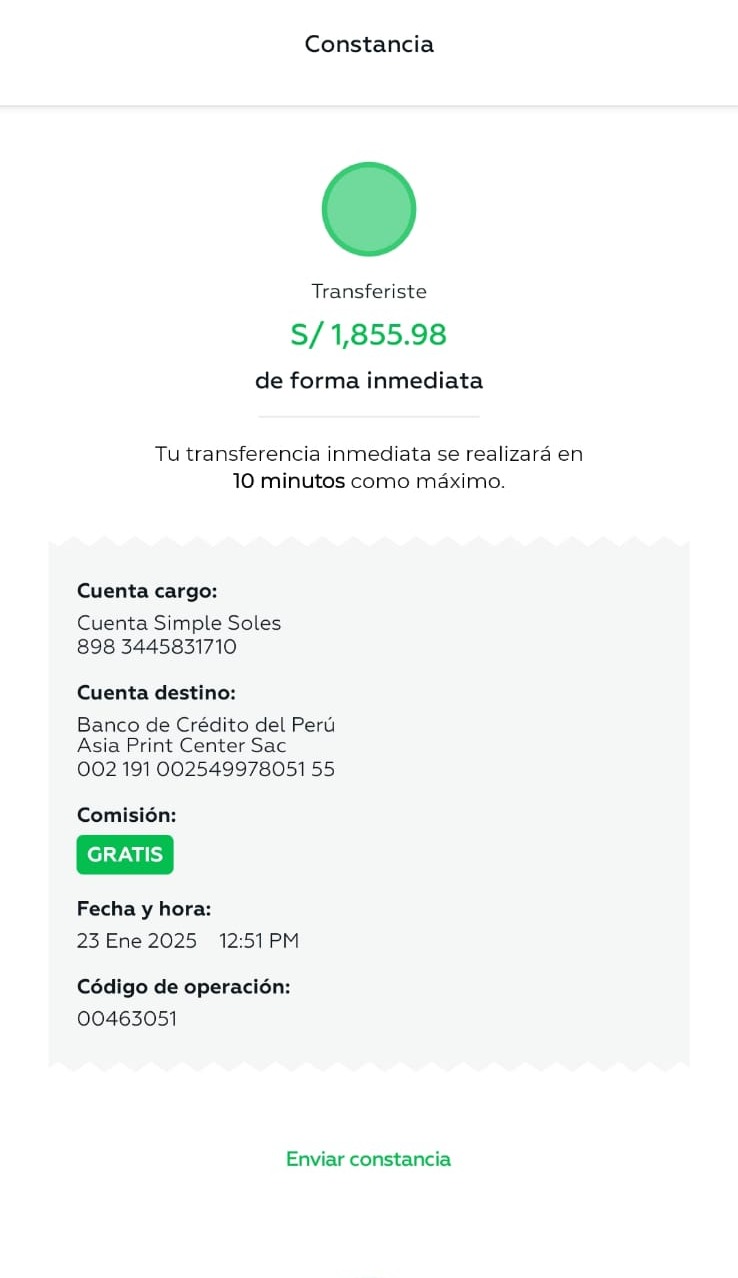This screenshot has width=738, height=1278.
Task: Select the transferred amount S/ 1,855.98
Action: (368, 335)
